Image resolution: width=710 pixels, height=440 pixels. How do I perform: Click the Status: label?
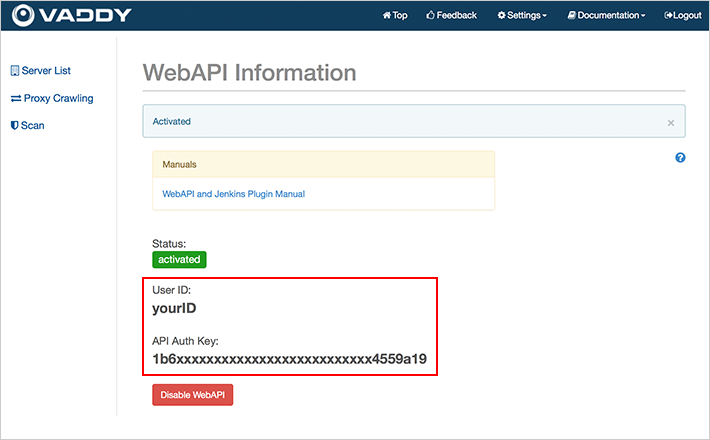pyautogui.click(x=169, y=244)
